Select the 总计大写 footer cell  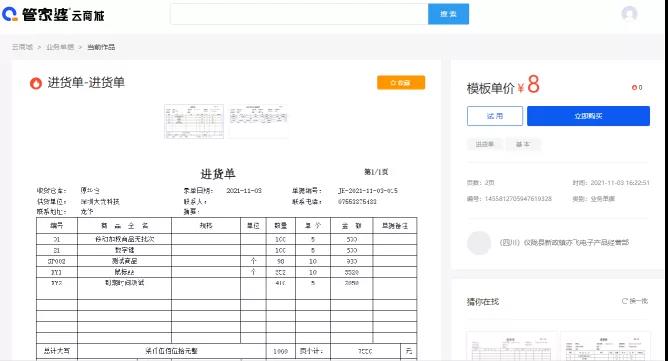[57, 351]
